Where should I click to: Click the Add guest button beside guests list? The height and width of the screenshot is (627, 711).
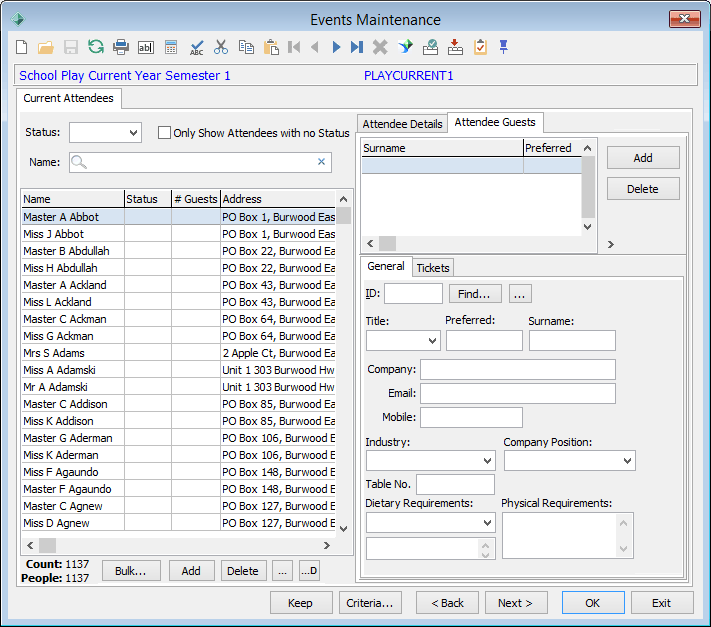click(x=643, y=158)
